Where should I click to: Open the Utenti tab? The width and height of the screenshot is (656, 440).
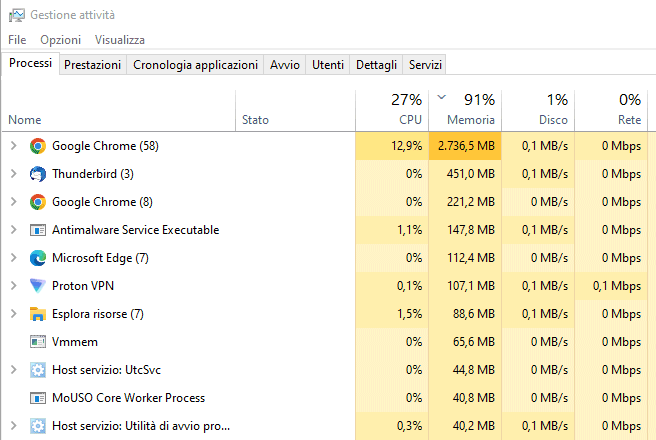click(x=328, y=65)
